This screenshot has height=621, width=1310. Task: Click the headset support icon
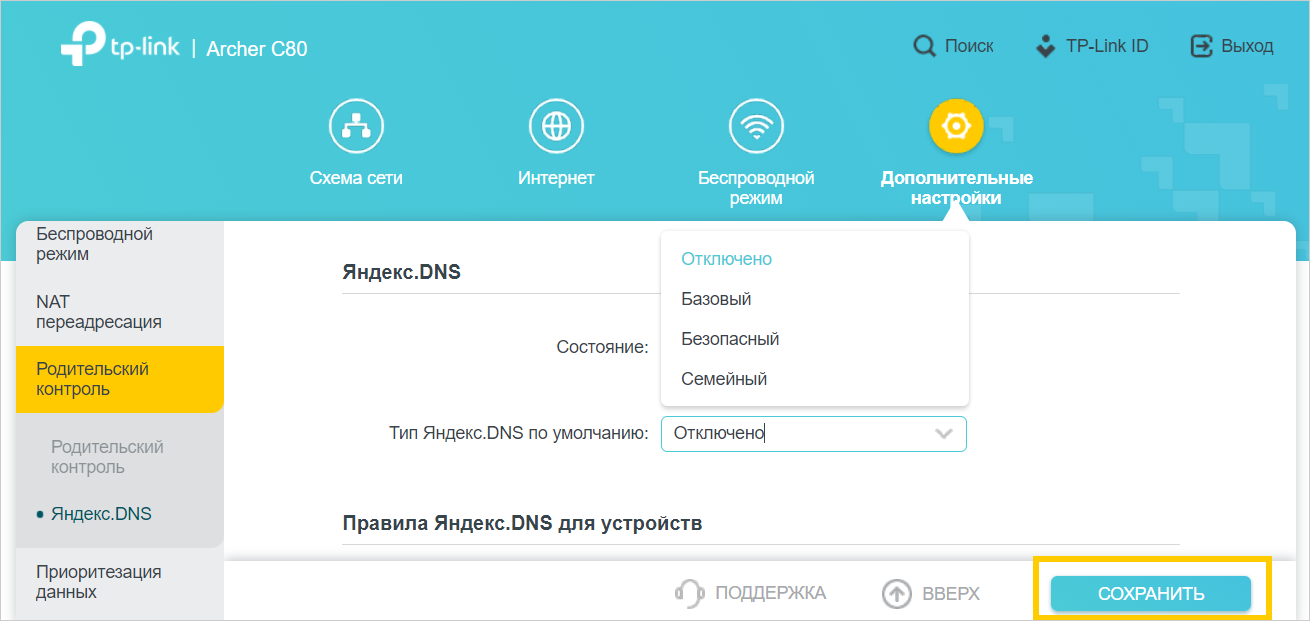point(690,593)
